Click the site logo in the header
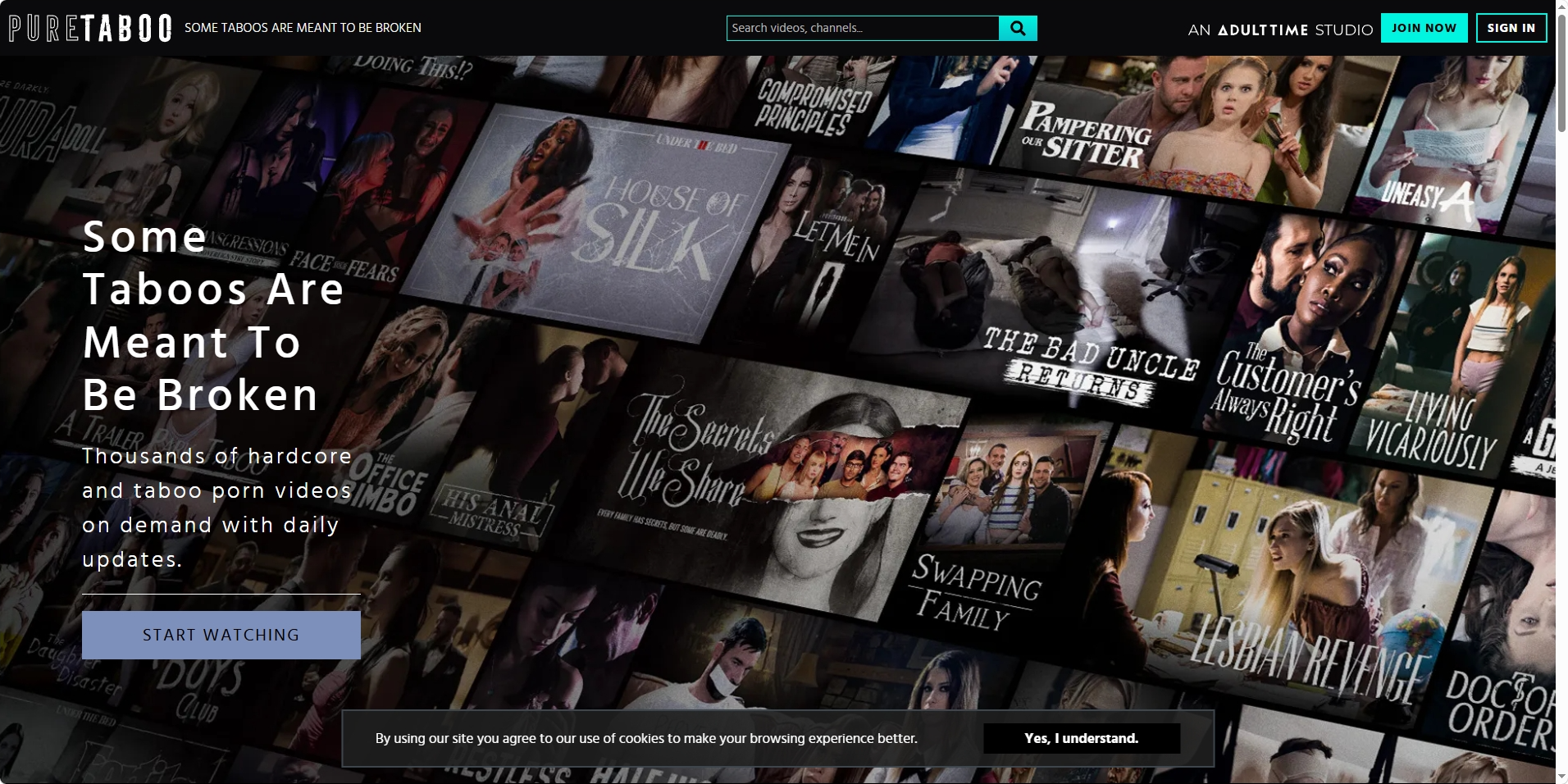Image resolution: width=1568 pixels, height=784 pixels. point(90,28)
